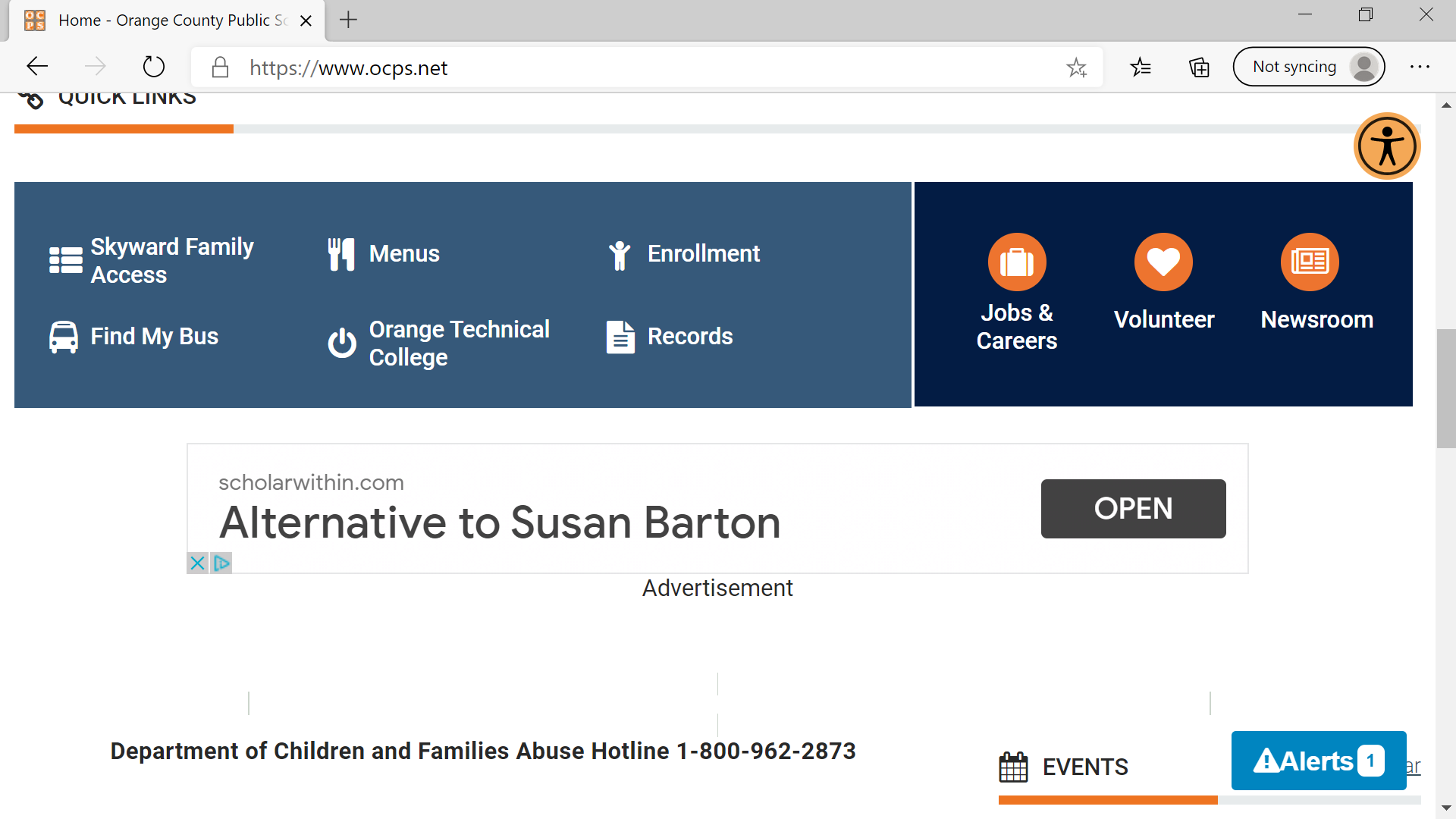1456x819 pixels.
Task: Click the Orange Technical College power icon
Action: click(342, 343)
